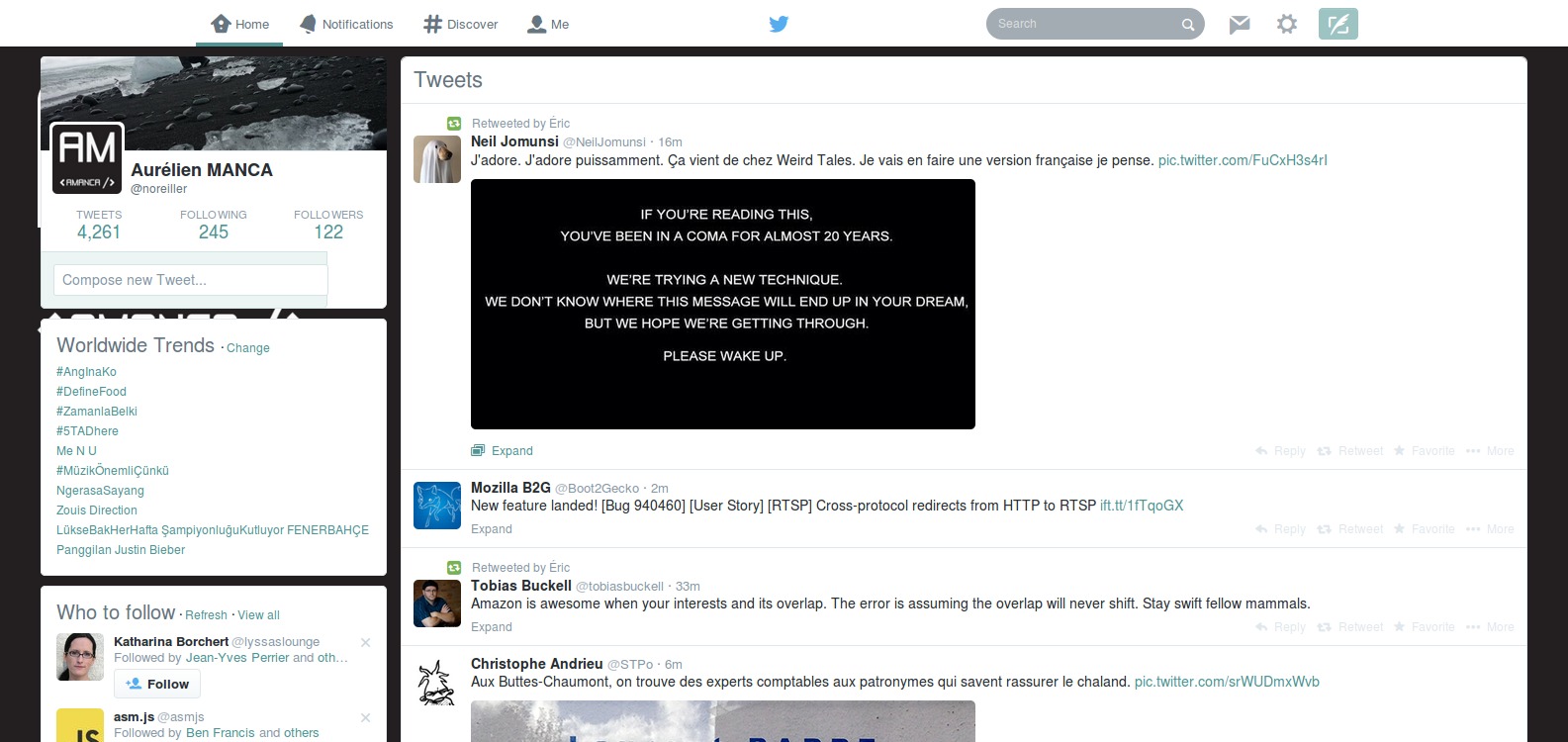This screenshot has width=1568, height=742.
Task: Click Katharina Borchert's avatar
Action: click(x=80, y=657)
